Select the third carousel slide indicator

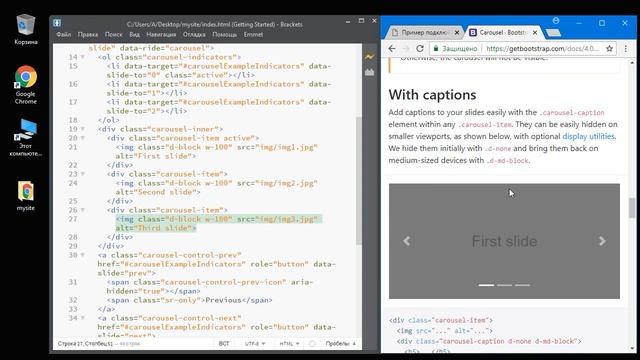522,285
